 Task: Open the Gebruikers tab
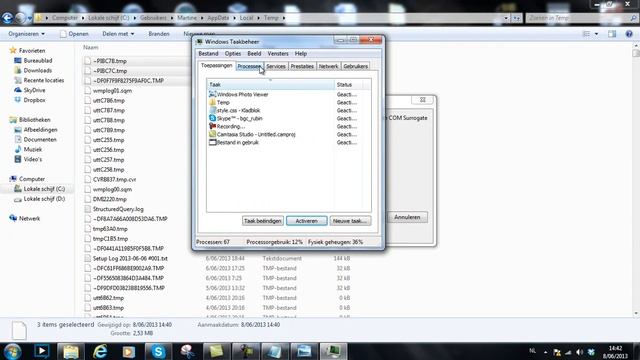(356, 66)
